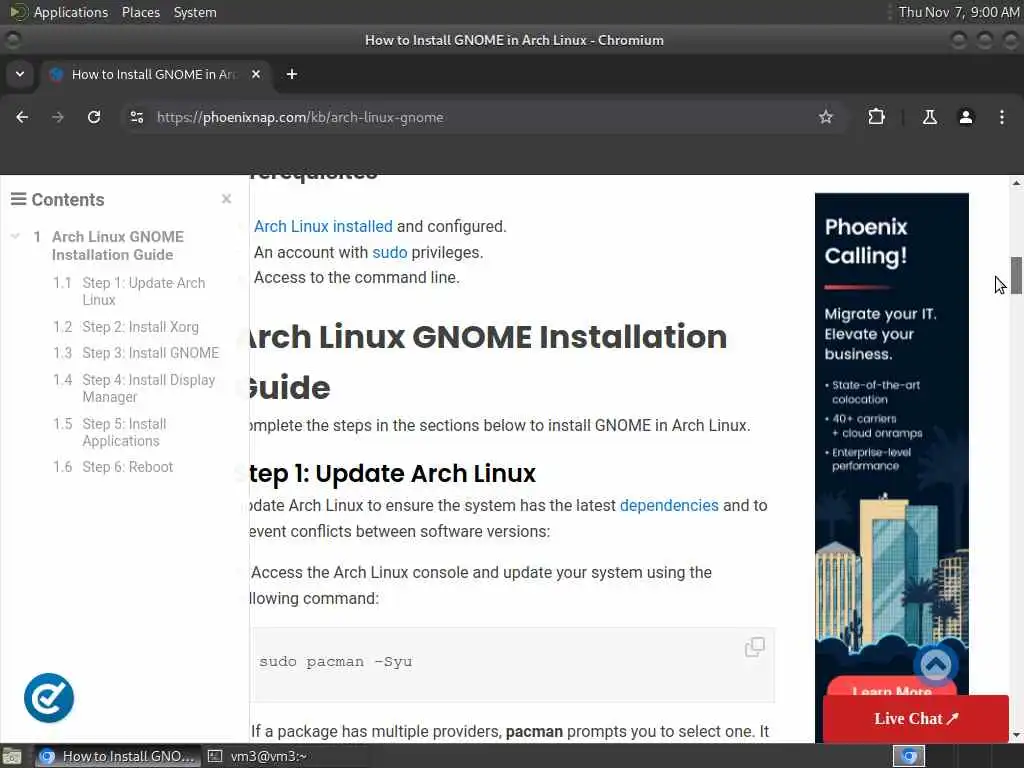Open the dependencies link
Image resolution: width=1024 pixels, height=768 pixels.
[x=669, y=505]
